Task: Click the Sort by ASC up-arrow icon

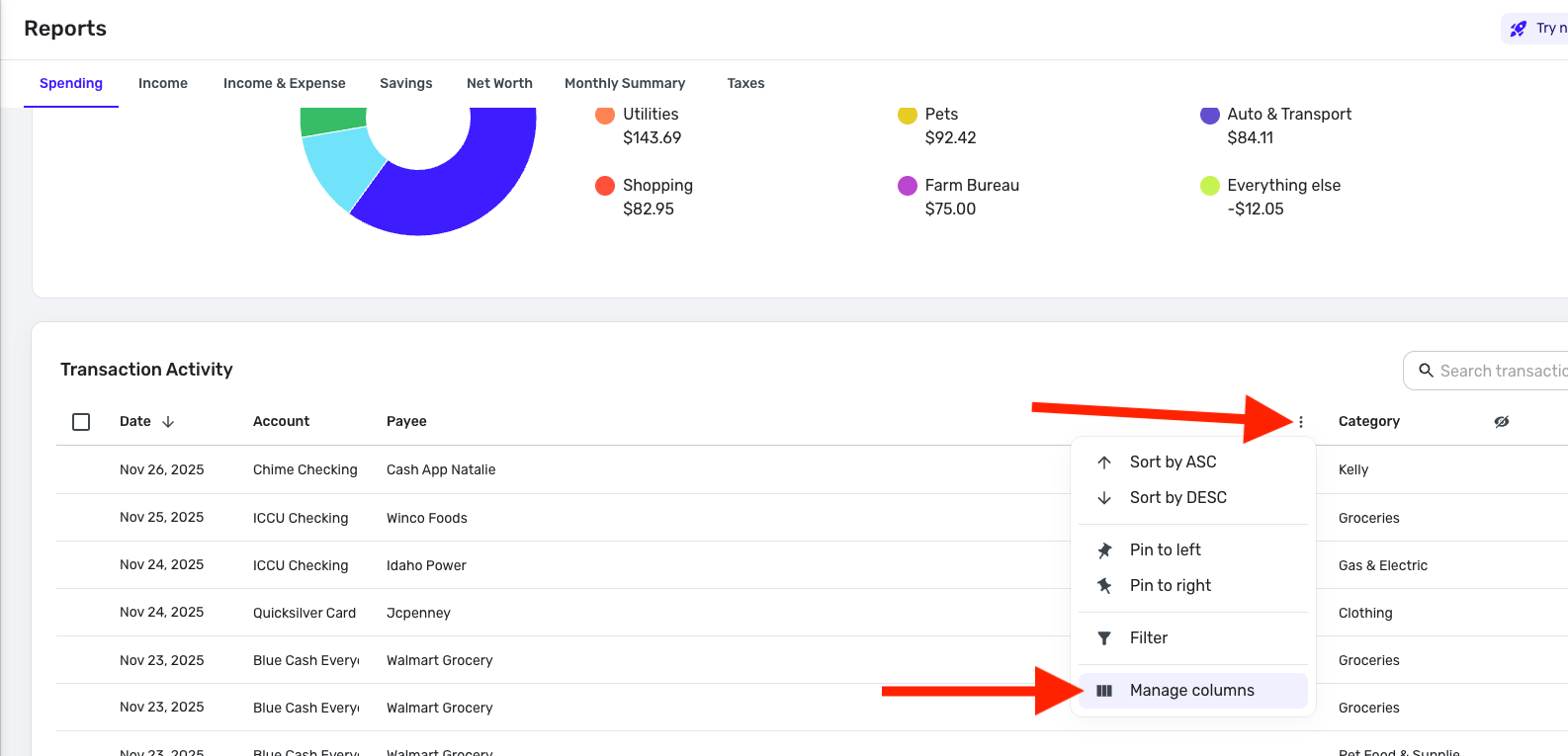Action: click(1104, 462)
